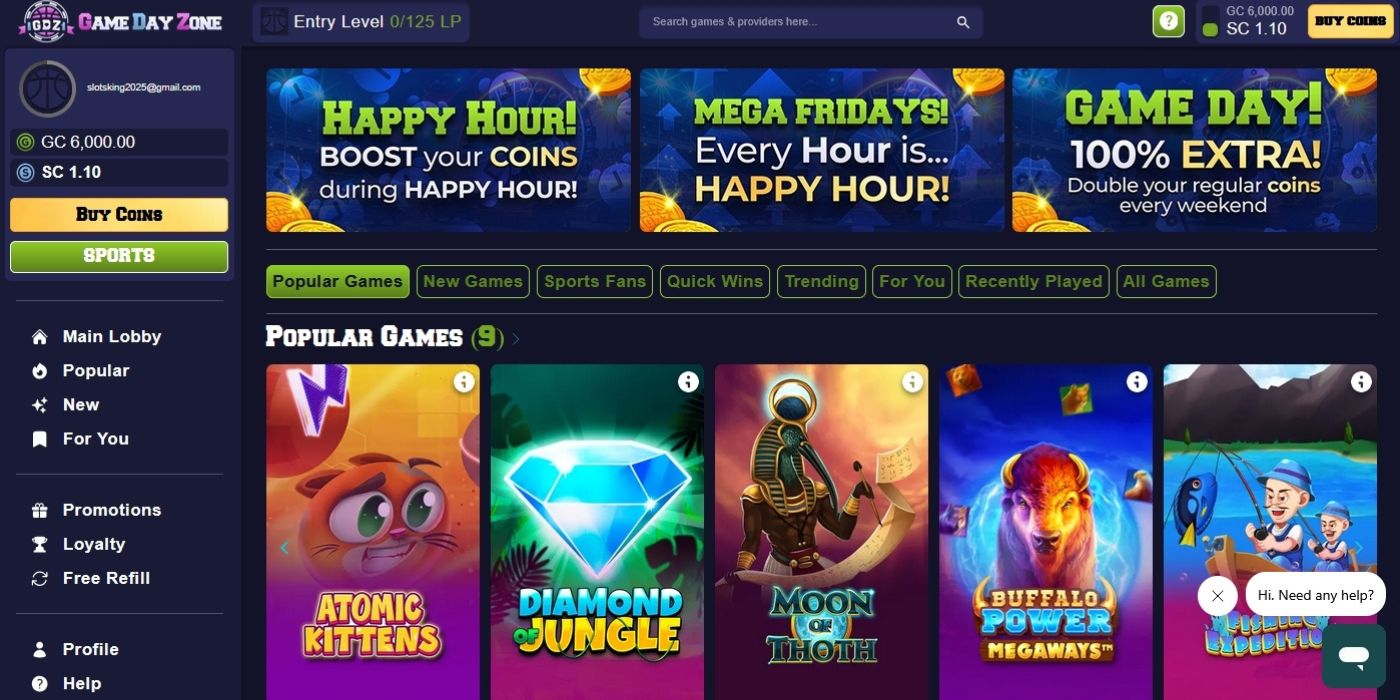Select the New Games category tab
1400x700 pixels.
tap(473, 281)
